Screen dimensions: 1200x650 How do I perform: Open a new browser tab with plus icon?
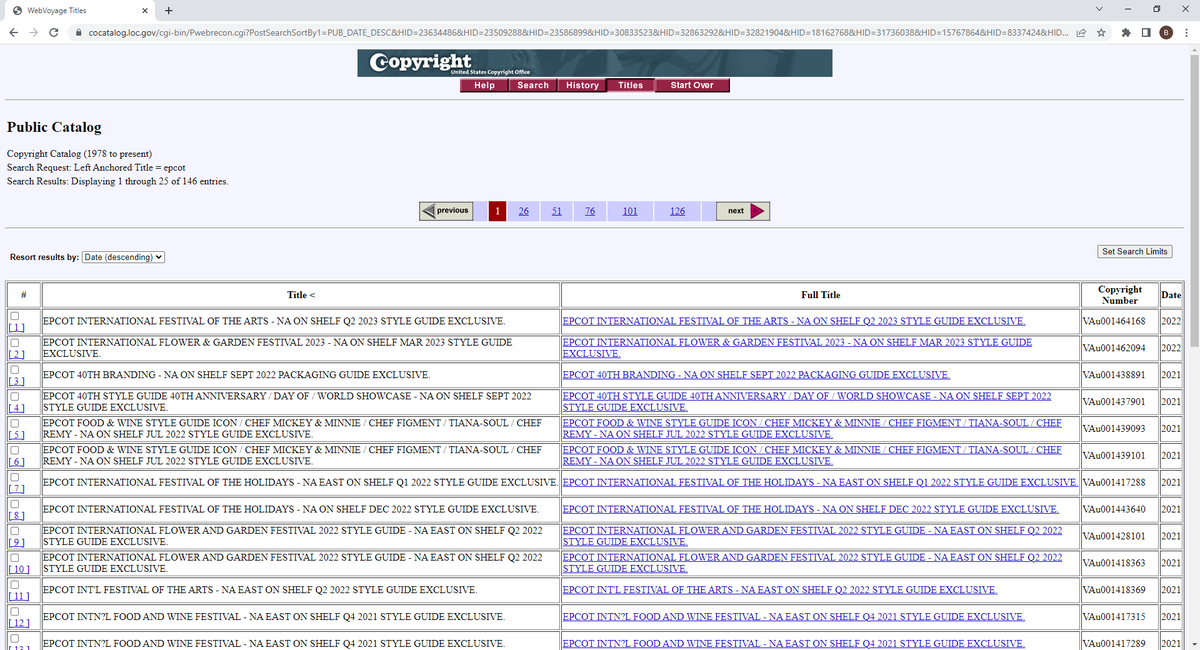168,10
